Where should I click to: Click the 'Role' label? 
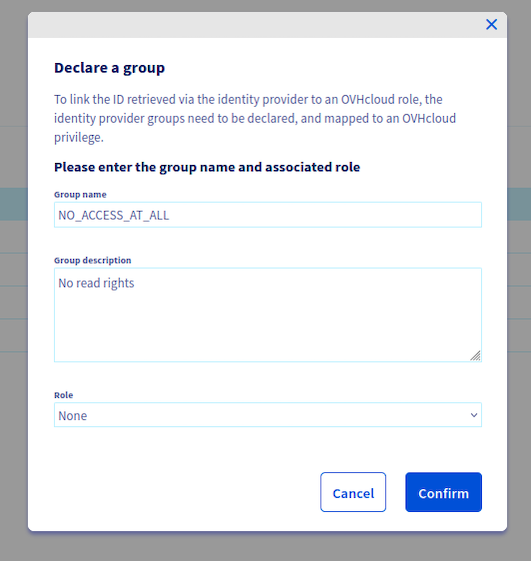point(63,395)
